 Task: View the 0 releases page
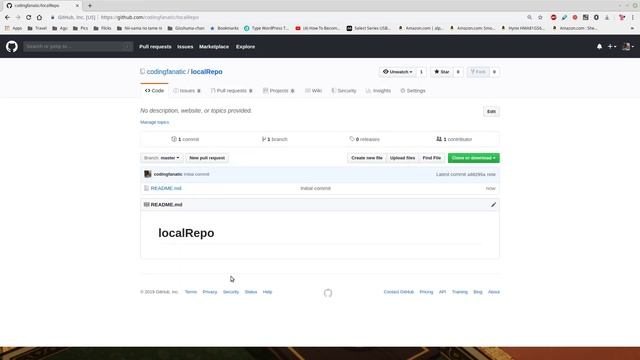tap(364, 139)
